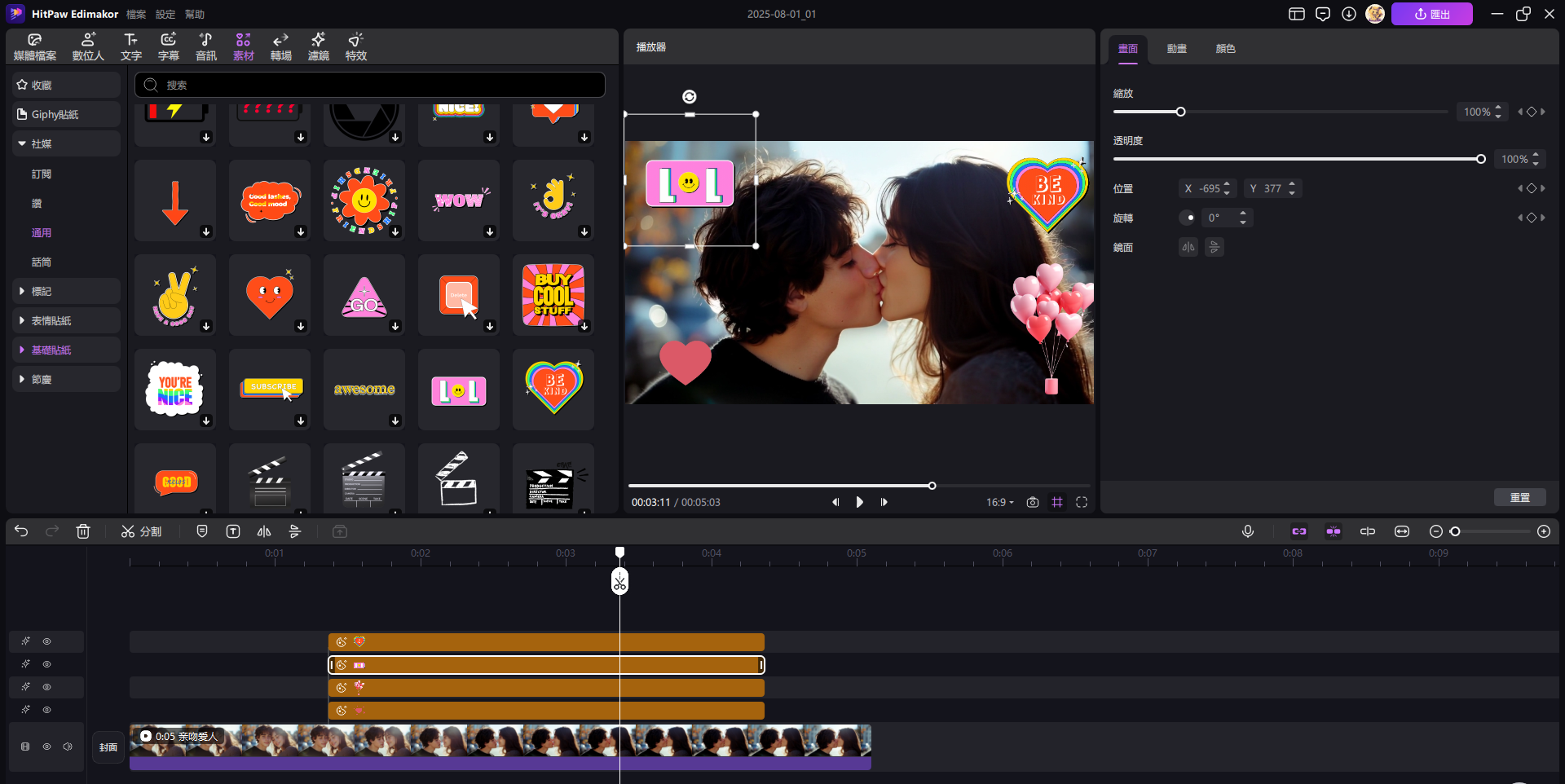Image resolution: width=1565 pixels, height=784 pixels.
Task: Open the 16:9 aspect ratio dropdown
Action: (1000, 502)
